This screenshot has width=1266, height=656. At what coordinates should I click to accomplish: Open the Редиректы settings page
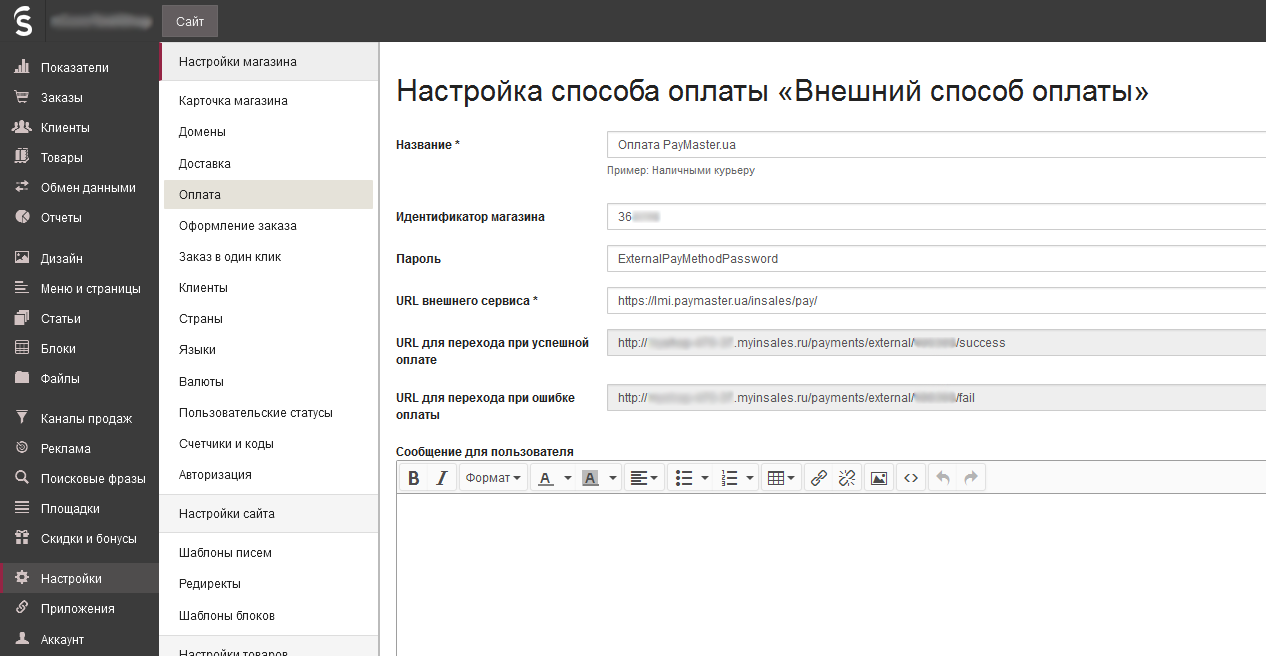(x=210, y=584)
